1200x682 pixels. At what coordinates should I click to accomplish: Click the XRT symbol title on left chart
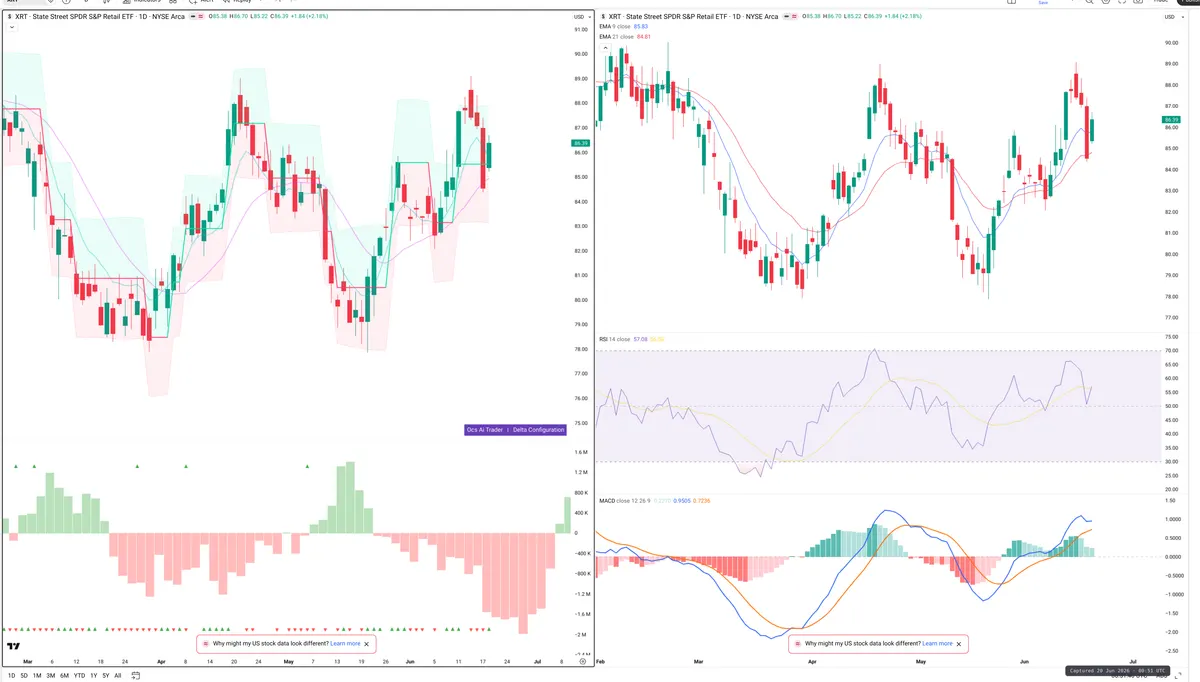coord(102,17)
